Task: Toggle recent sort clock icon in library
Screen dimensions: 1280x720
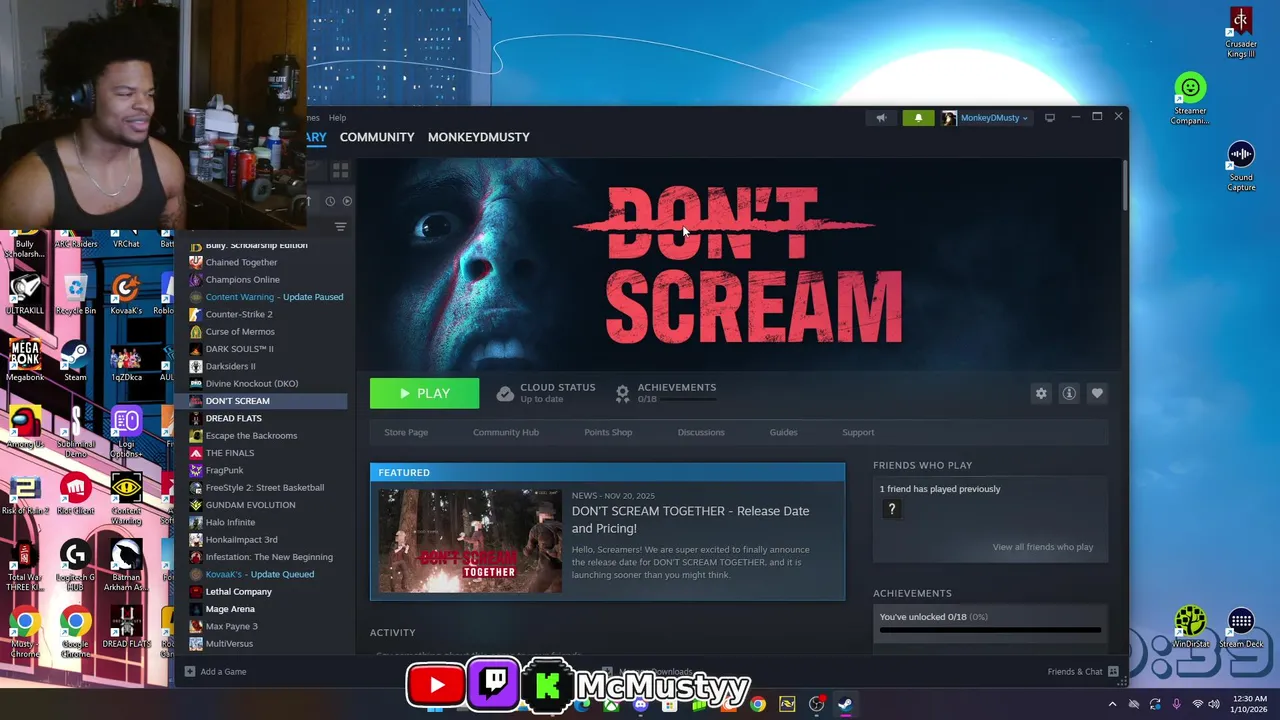Action: click(x=330, y=201)
